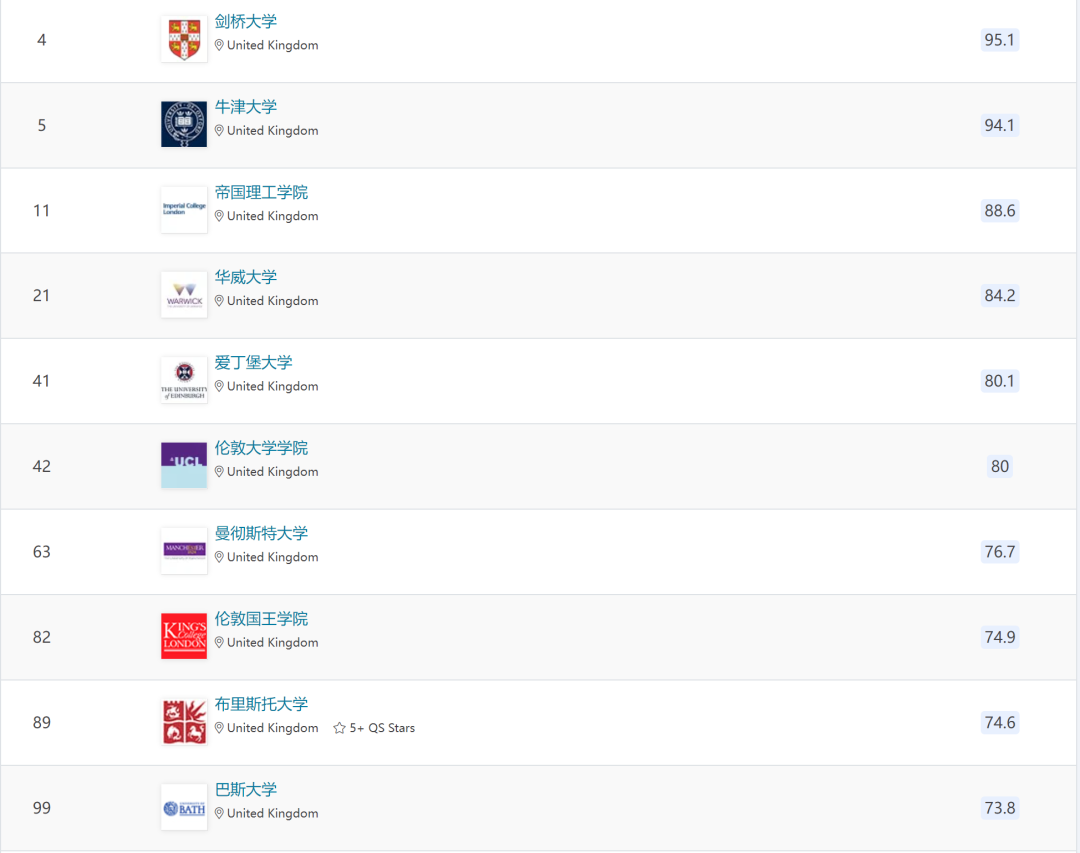Click location pin under 华威大学

click(219, 301)
